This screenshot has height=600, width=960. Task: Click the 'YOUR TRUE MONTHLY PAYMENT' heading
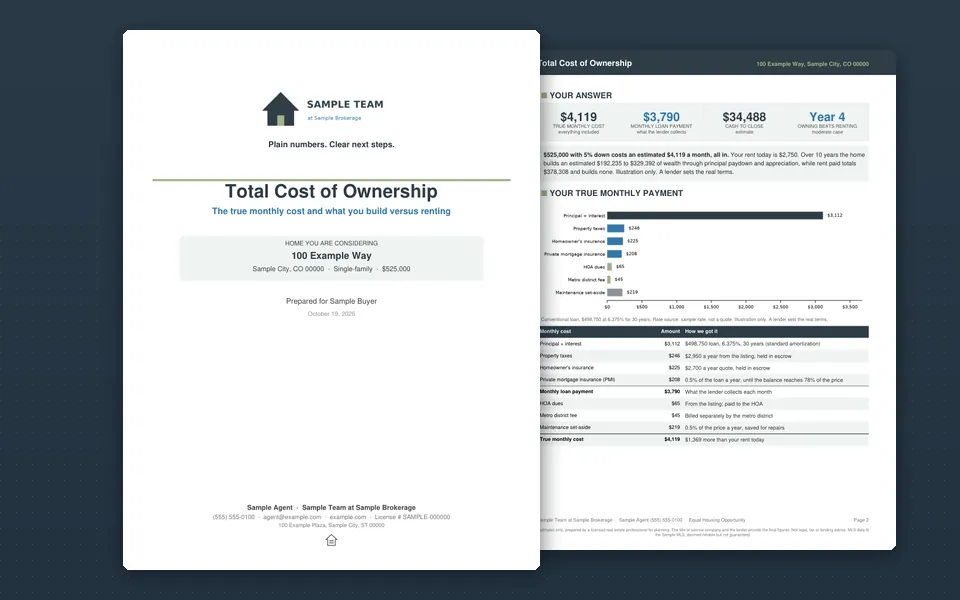tap(616, 193)
